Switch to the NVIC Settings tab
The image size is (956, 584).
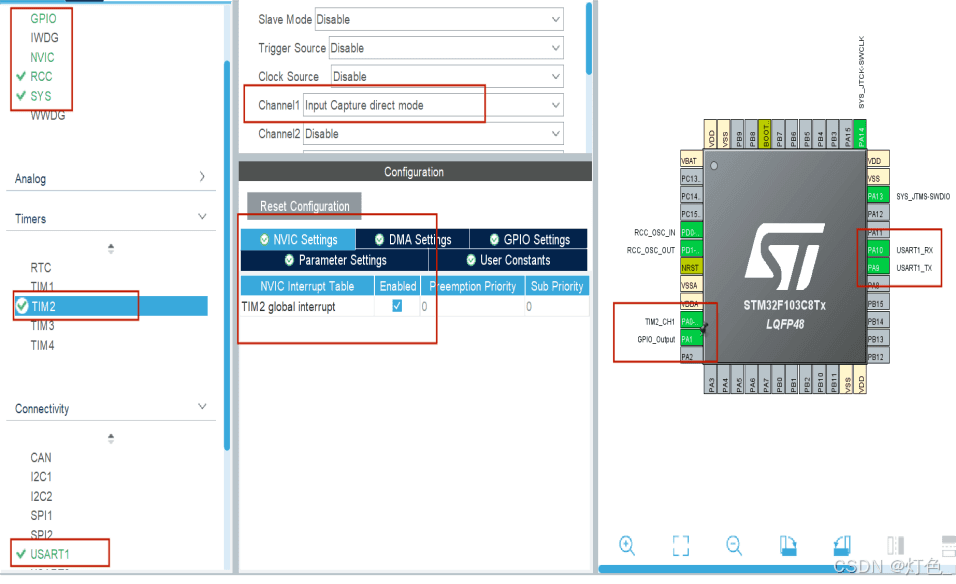pyautogui.click(x=298, y=240)
